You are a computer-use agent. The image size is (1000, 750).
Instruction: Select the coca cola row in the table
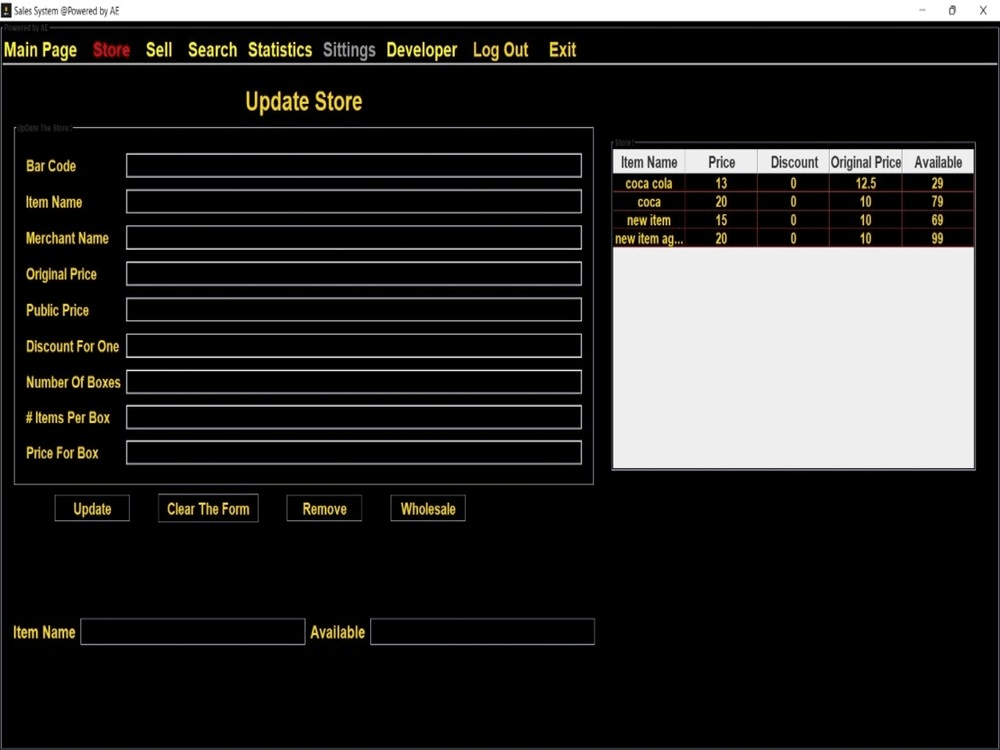point(648,183)
